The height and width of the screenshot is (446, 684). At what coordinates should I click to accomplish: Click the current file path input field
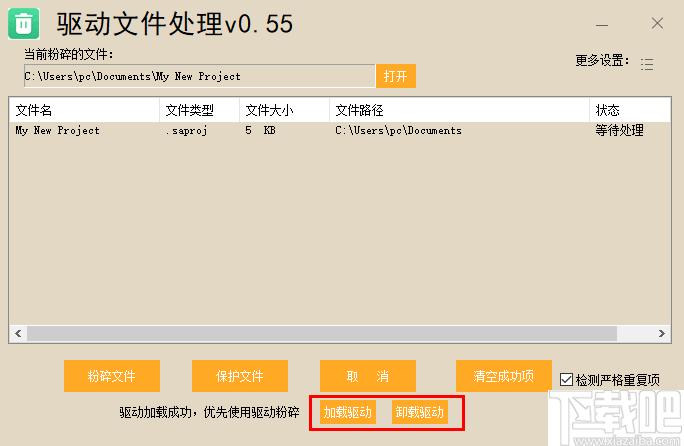(199, 76)
